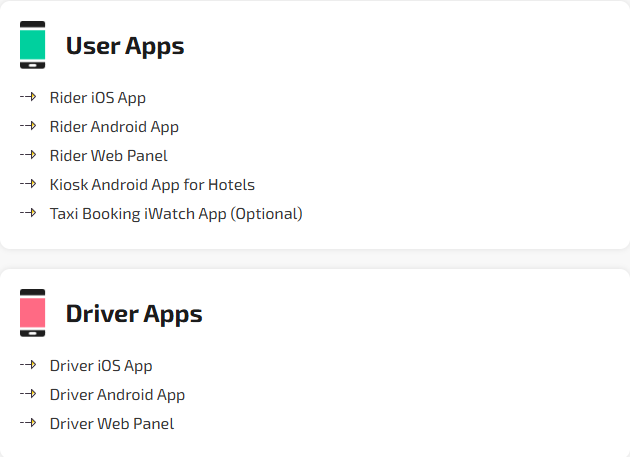Click the pink phone icon beside Driver Apps
This screenshot has height=457, width=630.
[32, 313]
